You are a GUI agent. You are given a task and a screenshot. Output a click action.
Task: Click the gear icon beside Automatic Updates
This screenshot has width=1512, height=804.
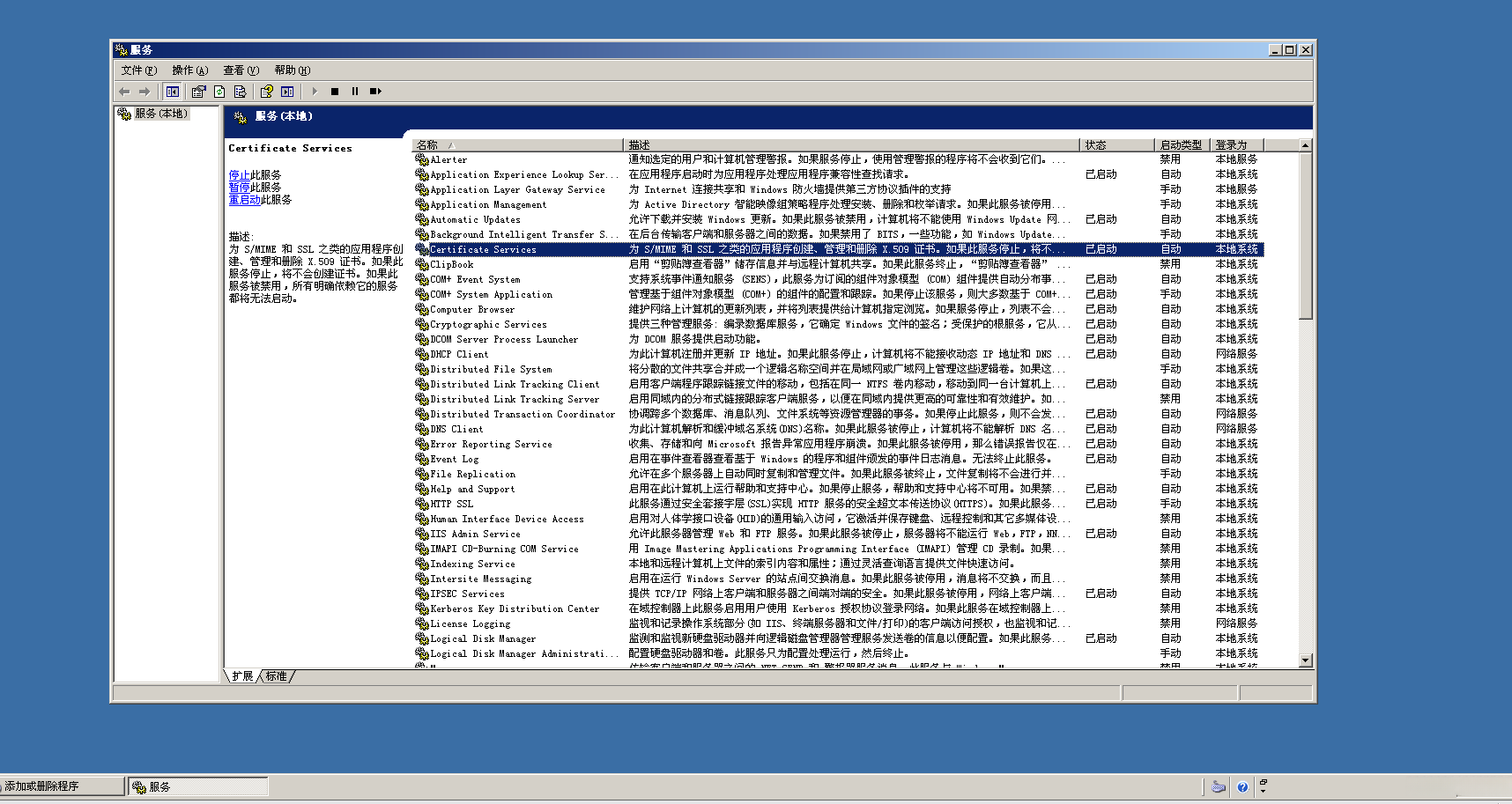coord(422,219)
